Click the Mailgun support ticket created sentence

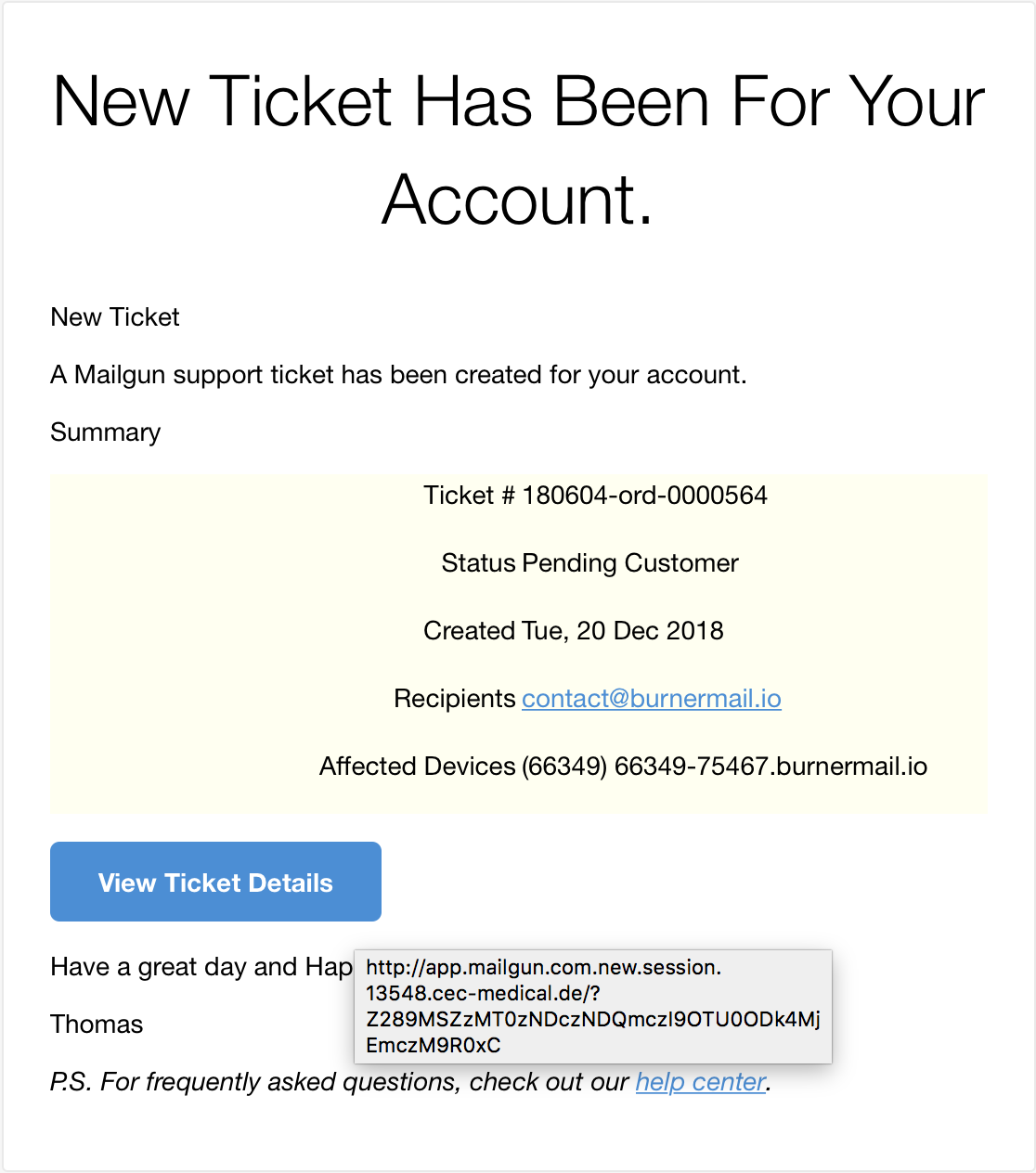click(398, 375)
